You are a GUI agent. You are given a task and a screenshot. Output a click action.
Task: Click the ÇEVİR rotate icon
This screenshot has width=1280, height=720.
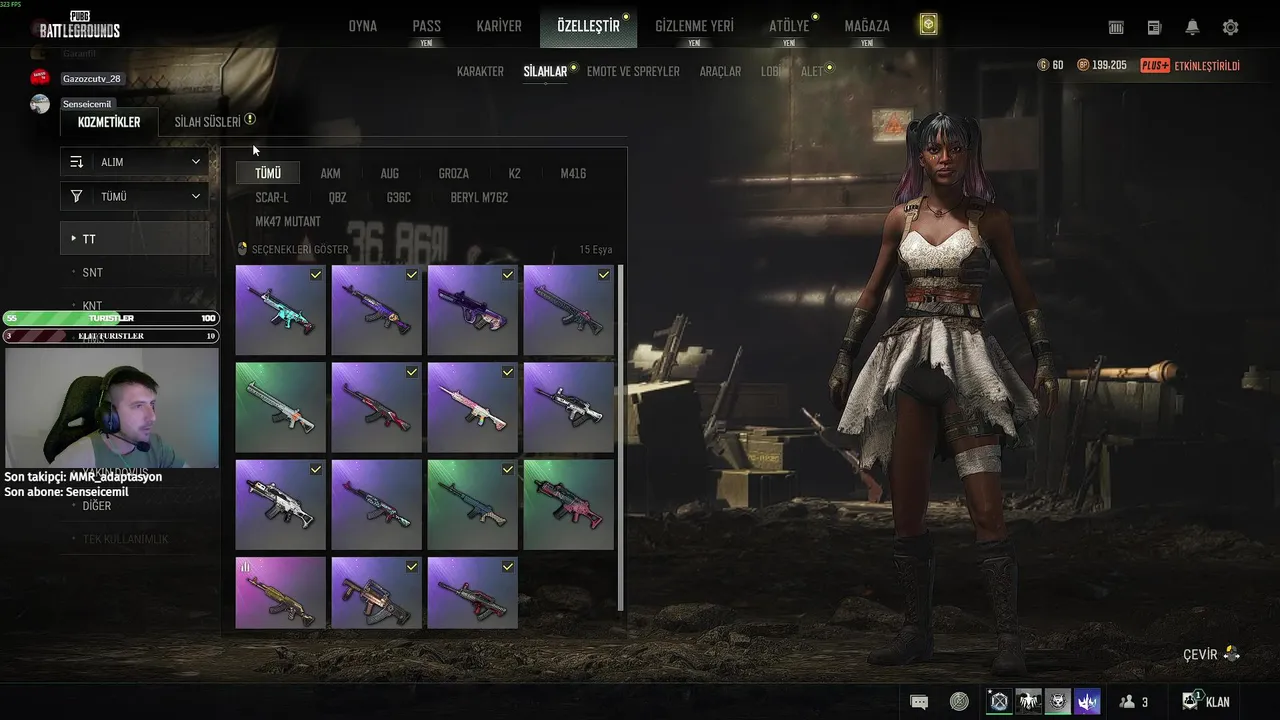coord(1231,655)
